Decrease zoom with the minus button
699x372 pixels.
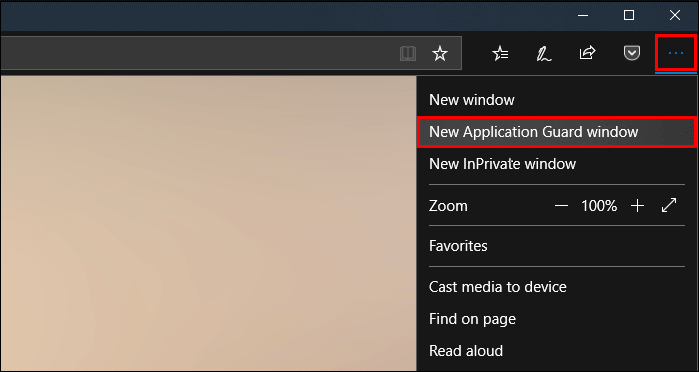(561, 206)
